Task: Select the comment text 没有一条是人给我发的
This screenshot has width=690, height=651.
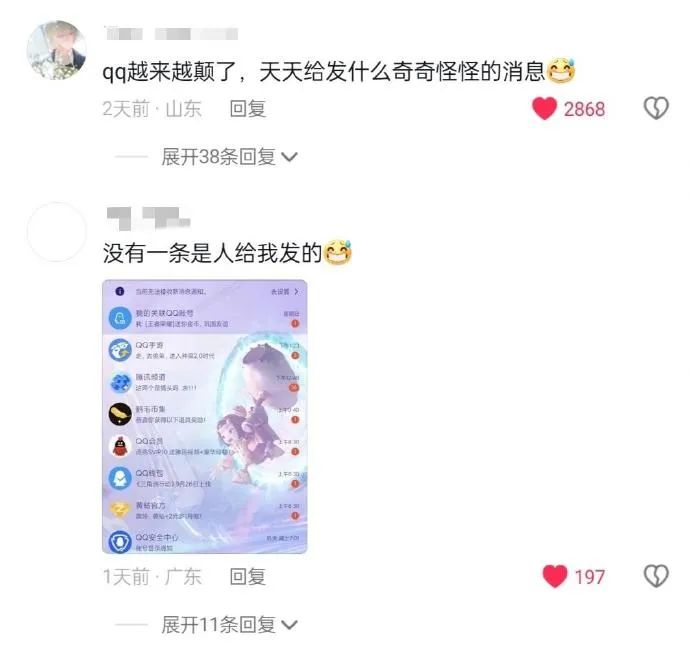Action: pyautogui.click(x=213, y=253)
